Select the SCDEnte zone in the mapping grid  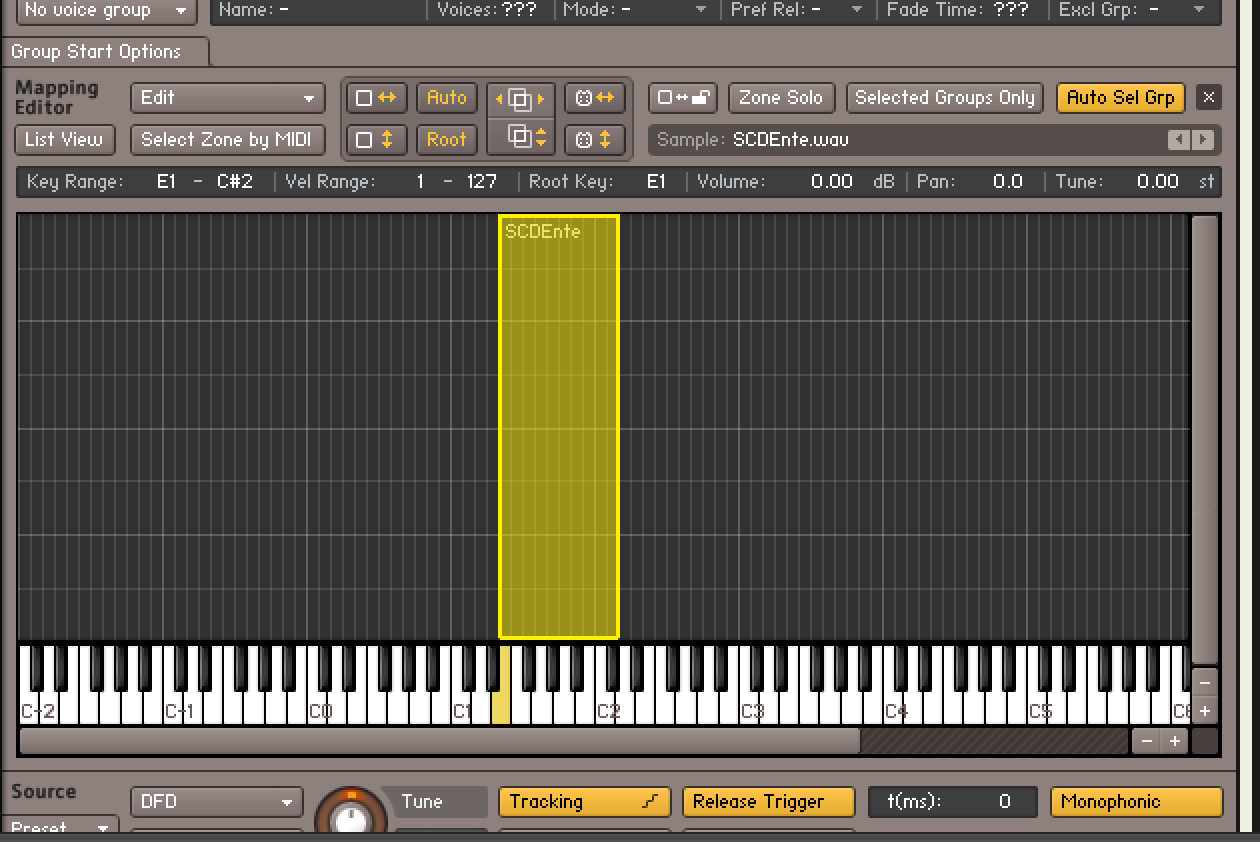[x=559, y=425]
